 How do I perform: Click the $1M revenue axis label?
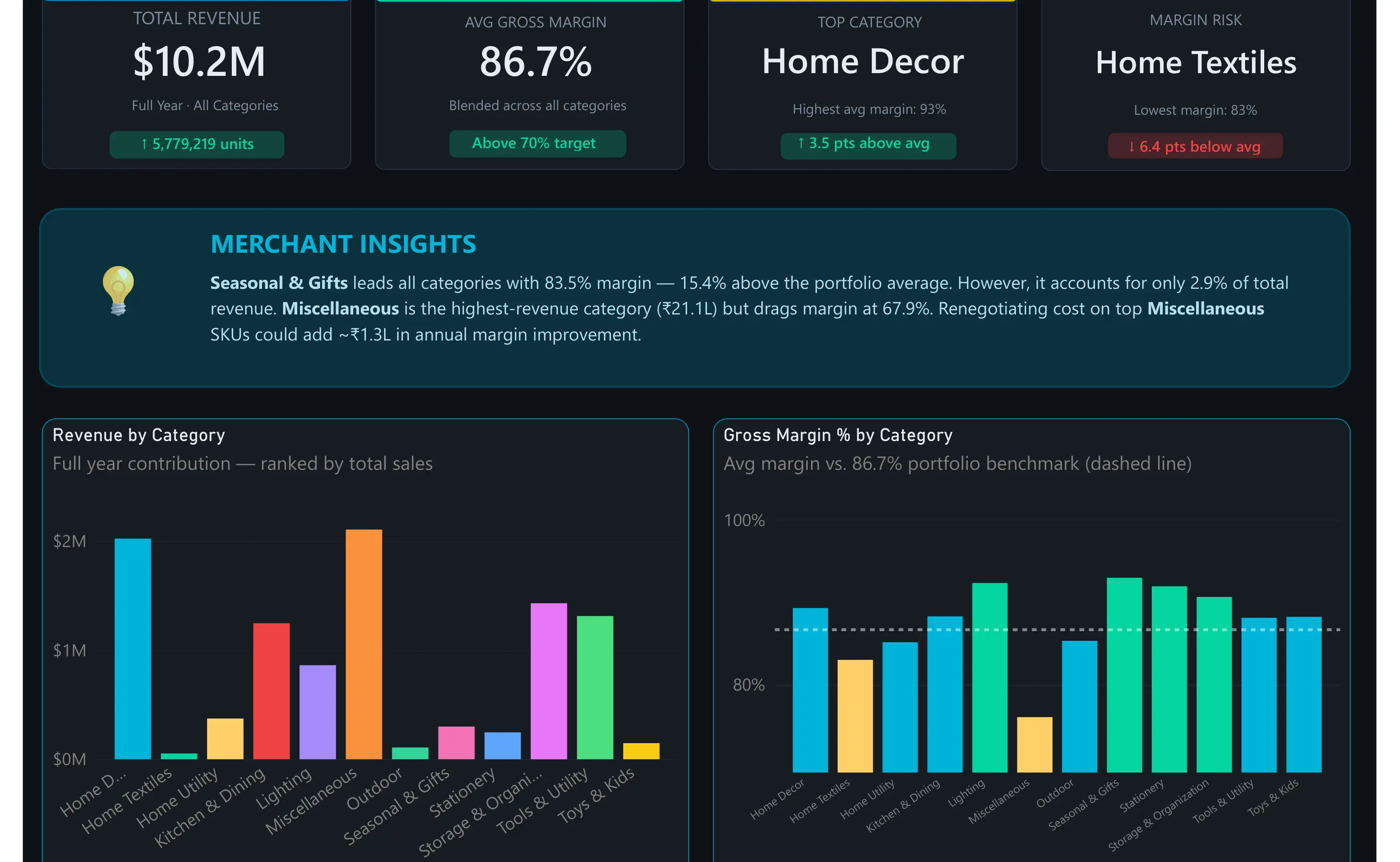(69, 650)
